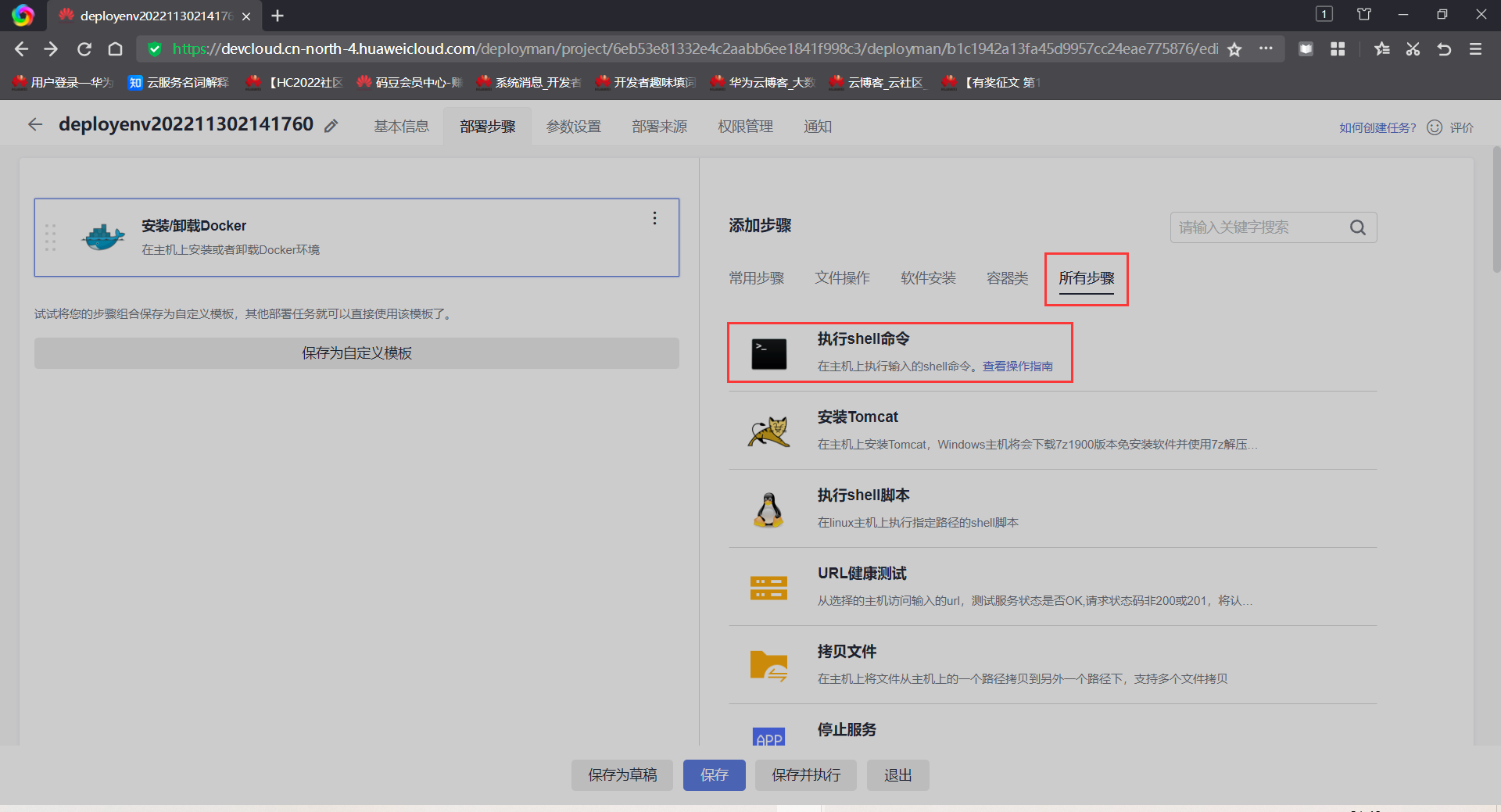This screenshot has height=812, width=1501.
Task: Switch to the 权限管理 tab
Action: 746,127
